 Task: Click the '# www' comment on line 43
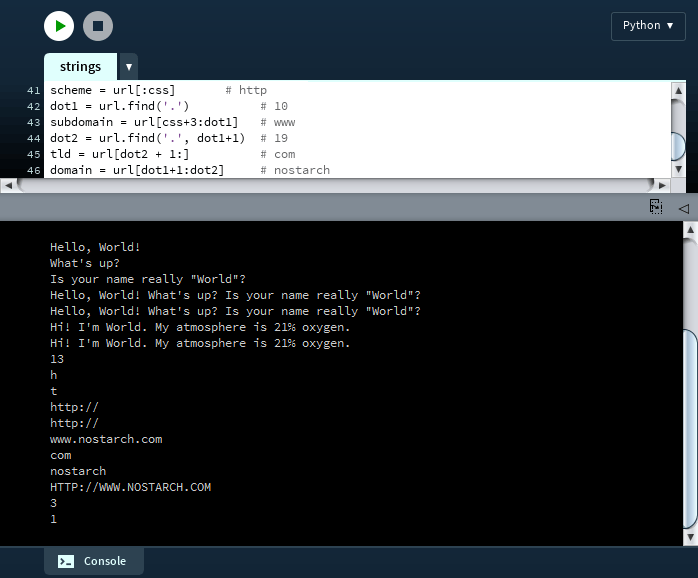click(x=278, y=122)
